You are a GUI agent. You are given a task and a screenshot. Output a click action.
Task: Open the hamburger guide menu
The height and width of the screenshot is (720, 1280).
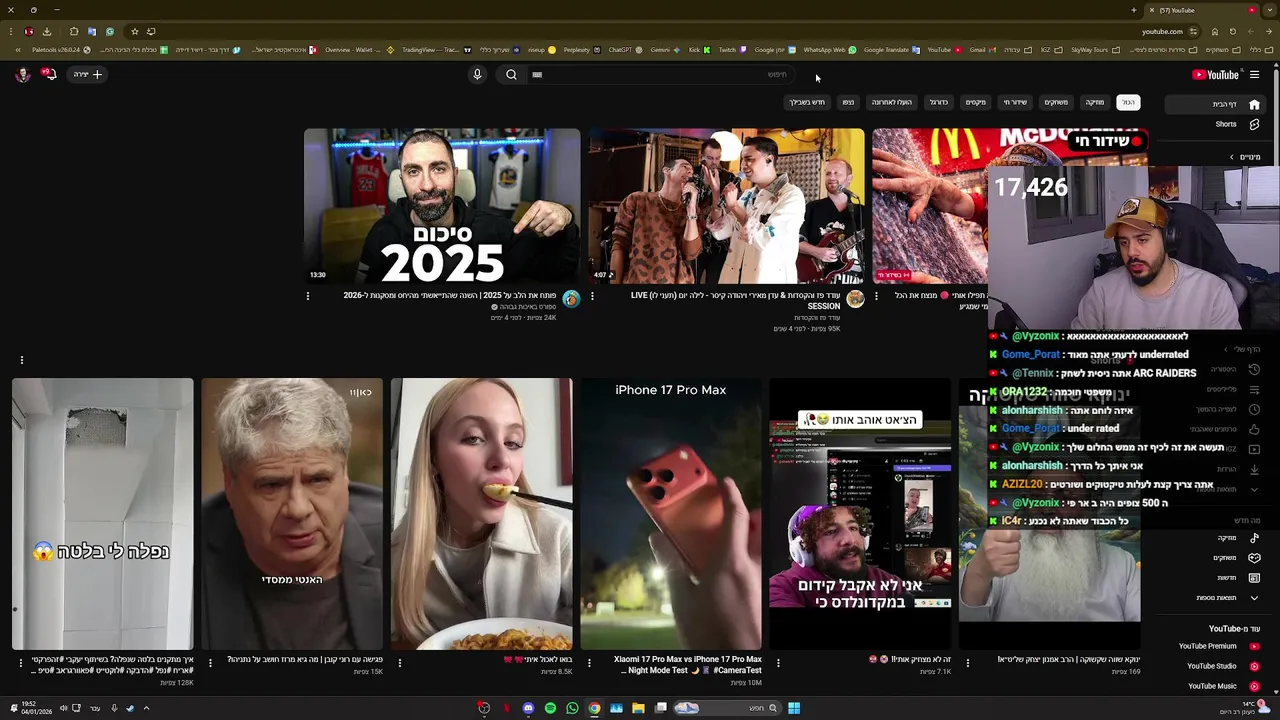[x=1254, y=75]
